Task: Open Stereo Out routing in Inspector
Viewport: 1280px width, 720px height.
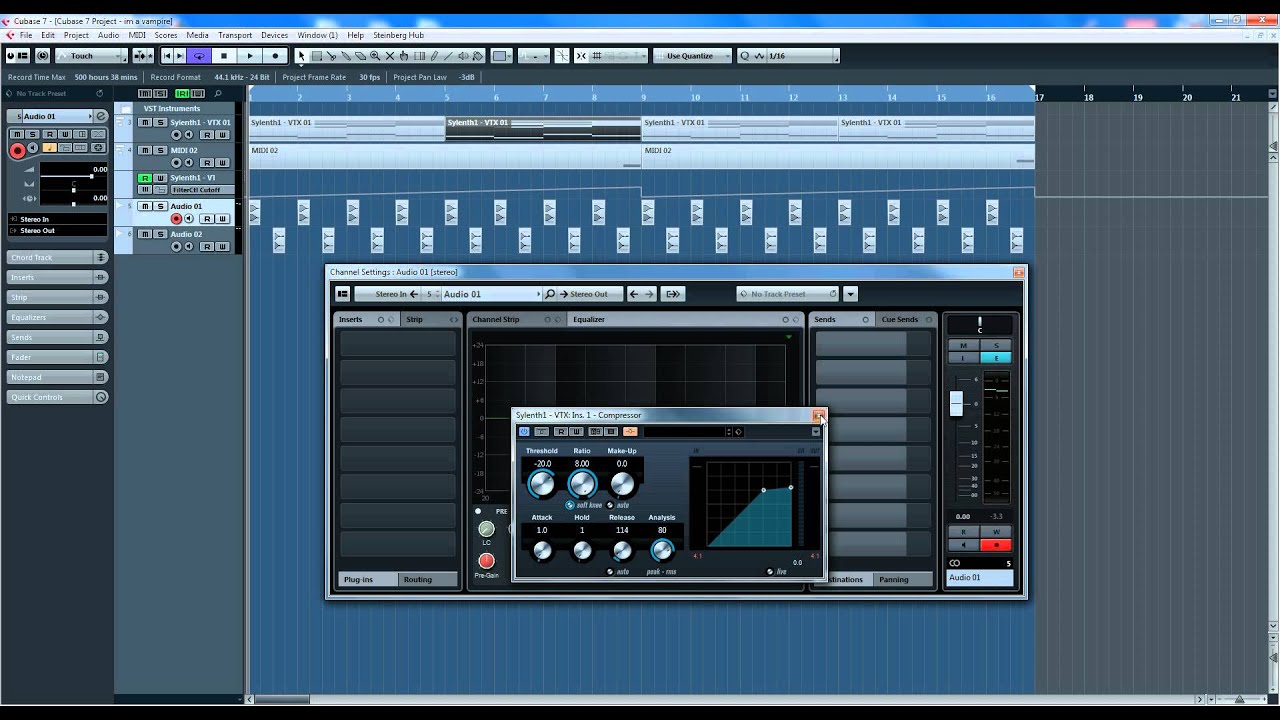Action: pos(57,230)
